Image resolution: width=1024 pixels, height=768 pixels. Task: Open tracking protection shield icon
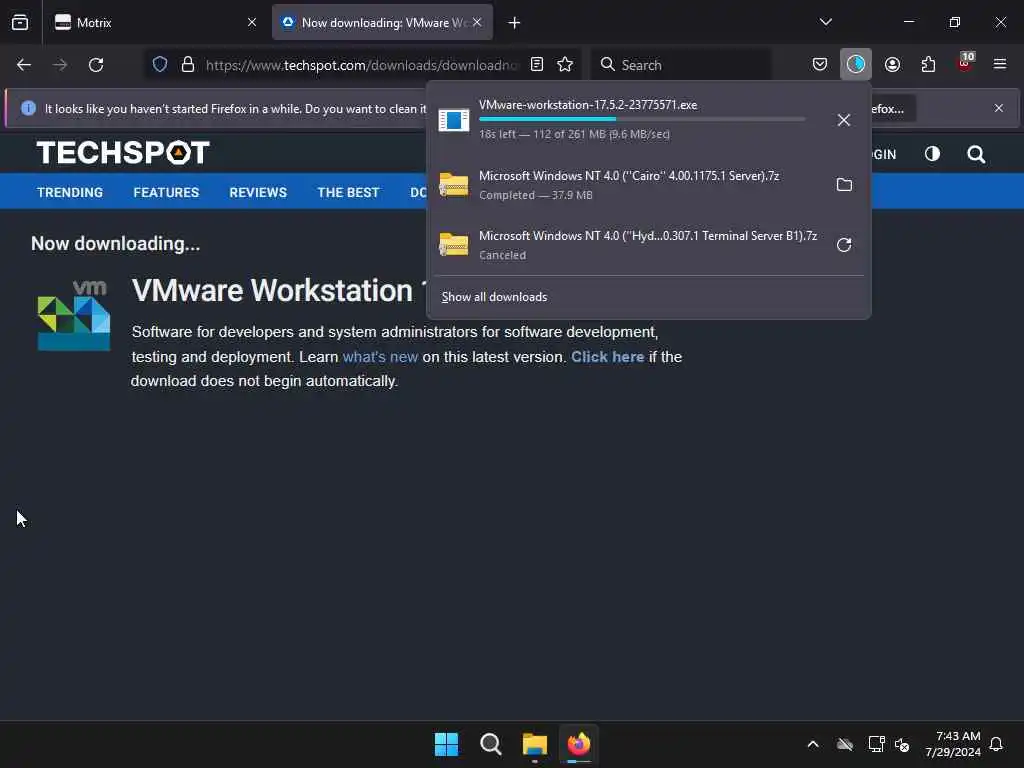160,65
